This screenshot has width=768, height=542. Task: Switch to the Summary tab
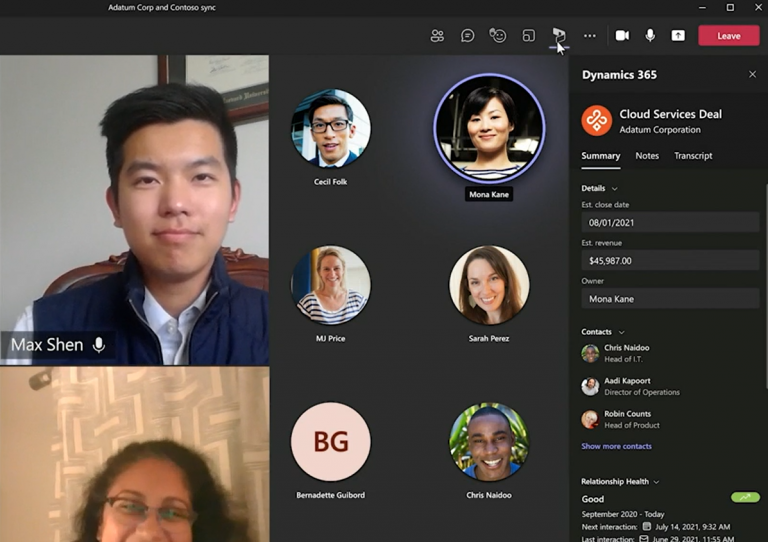pos(600,156)
